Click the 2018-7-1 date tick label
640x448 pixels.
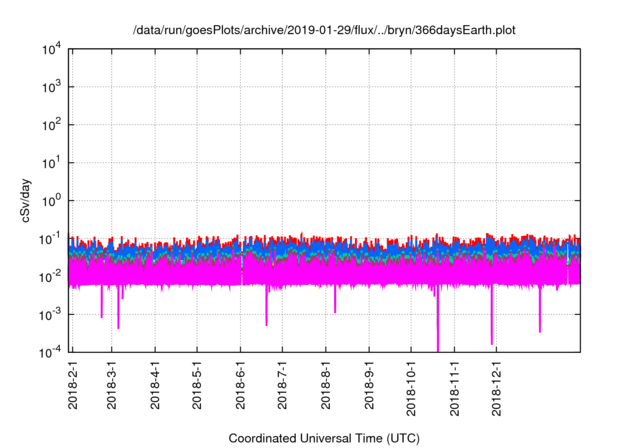click(x=283, y=388)
